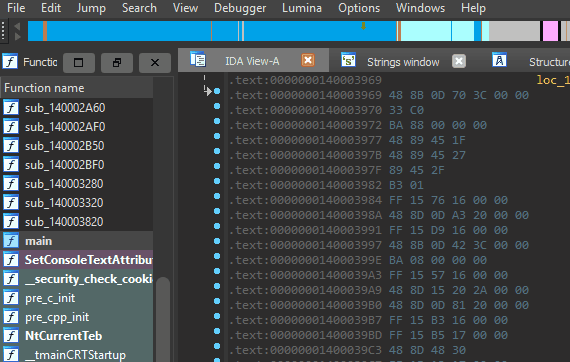Click the function icon beside main
The height and width of the screenshot is (362, 570).
pyautogui.click(x=11, y=241)
